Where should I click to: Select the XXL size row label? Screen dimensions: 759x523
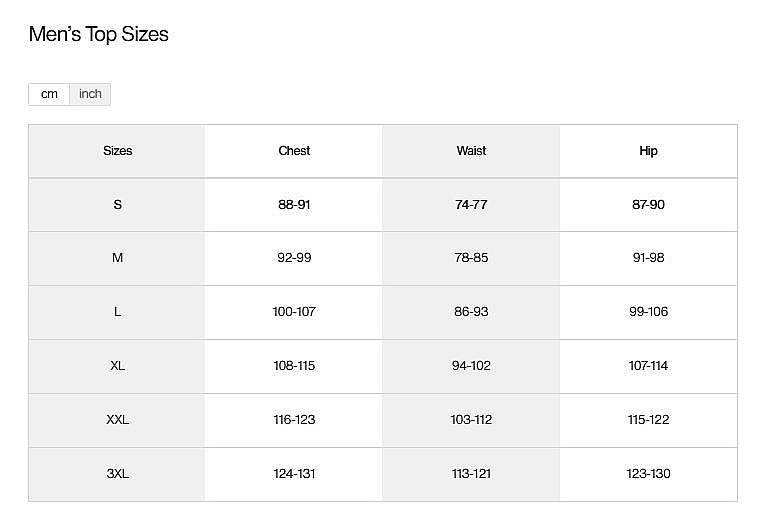(x=117, y=420)
